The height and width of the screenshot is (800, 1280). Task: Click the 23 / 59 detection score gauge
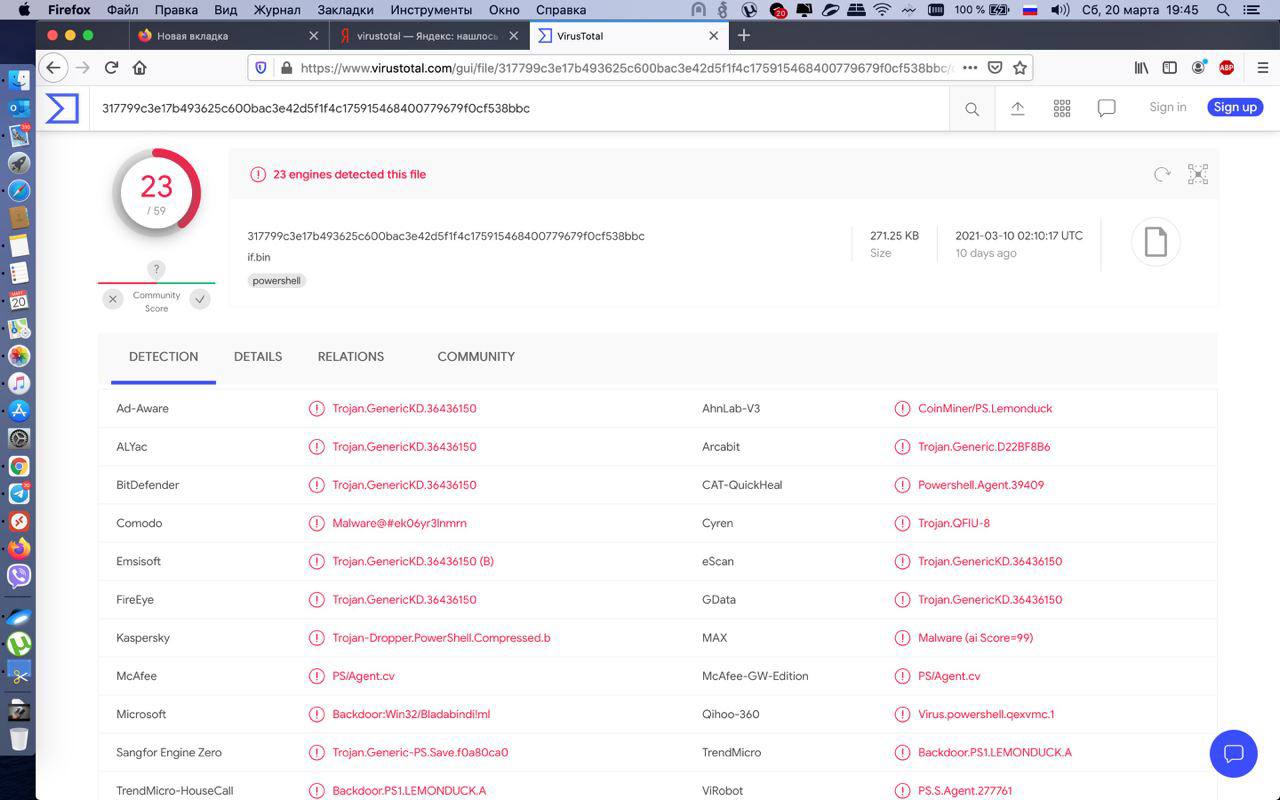(157, 192)
